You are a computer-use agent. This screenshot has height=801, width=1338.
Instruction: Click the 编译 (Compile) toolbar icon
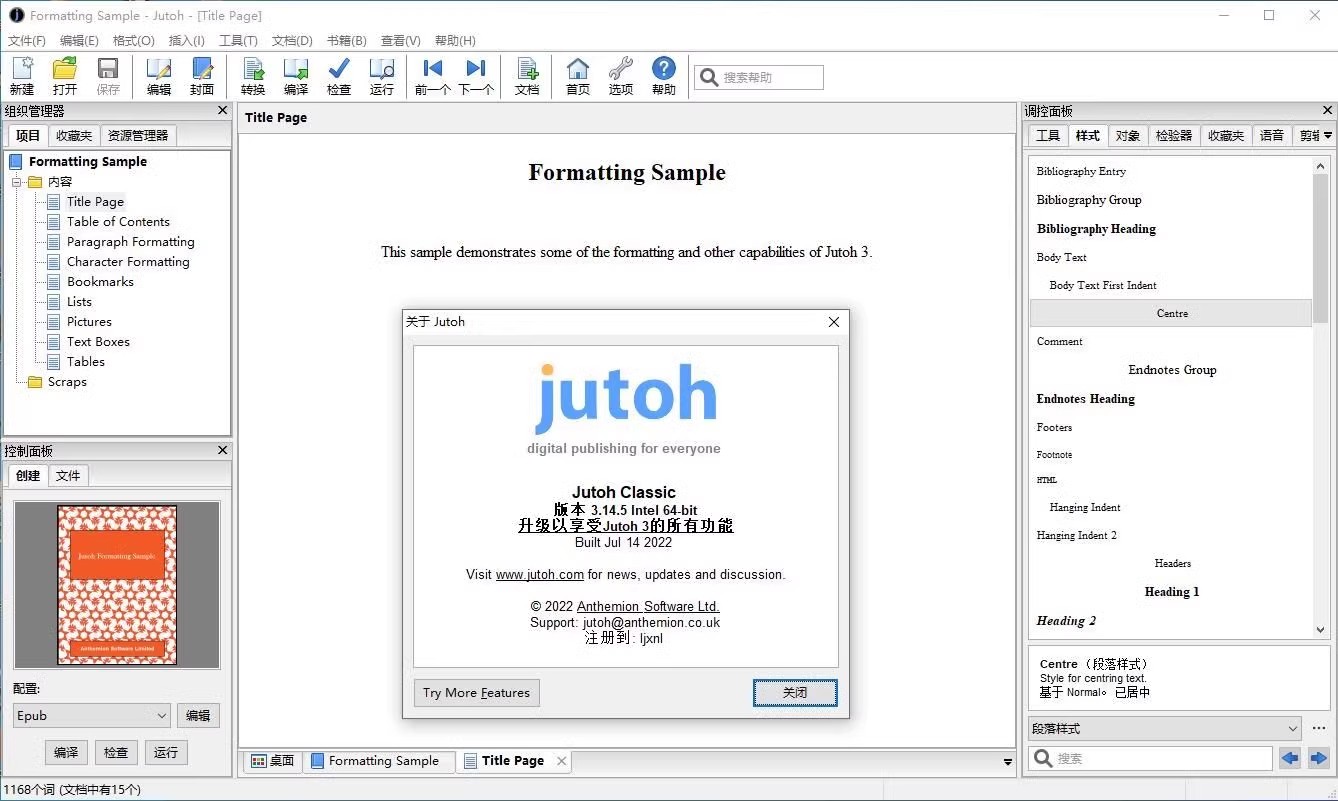[296, 76]
